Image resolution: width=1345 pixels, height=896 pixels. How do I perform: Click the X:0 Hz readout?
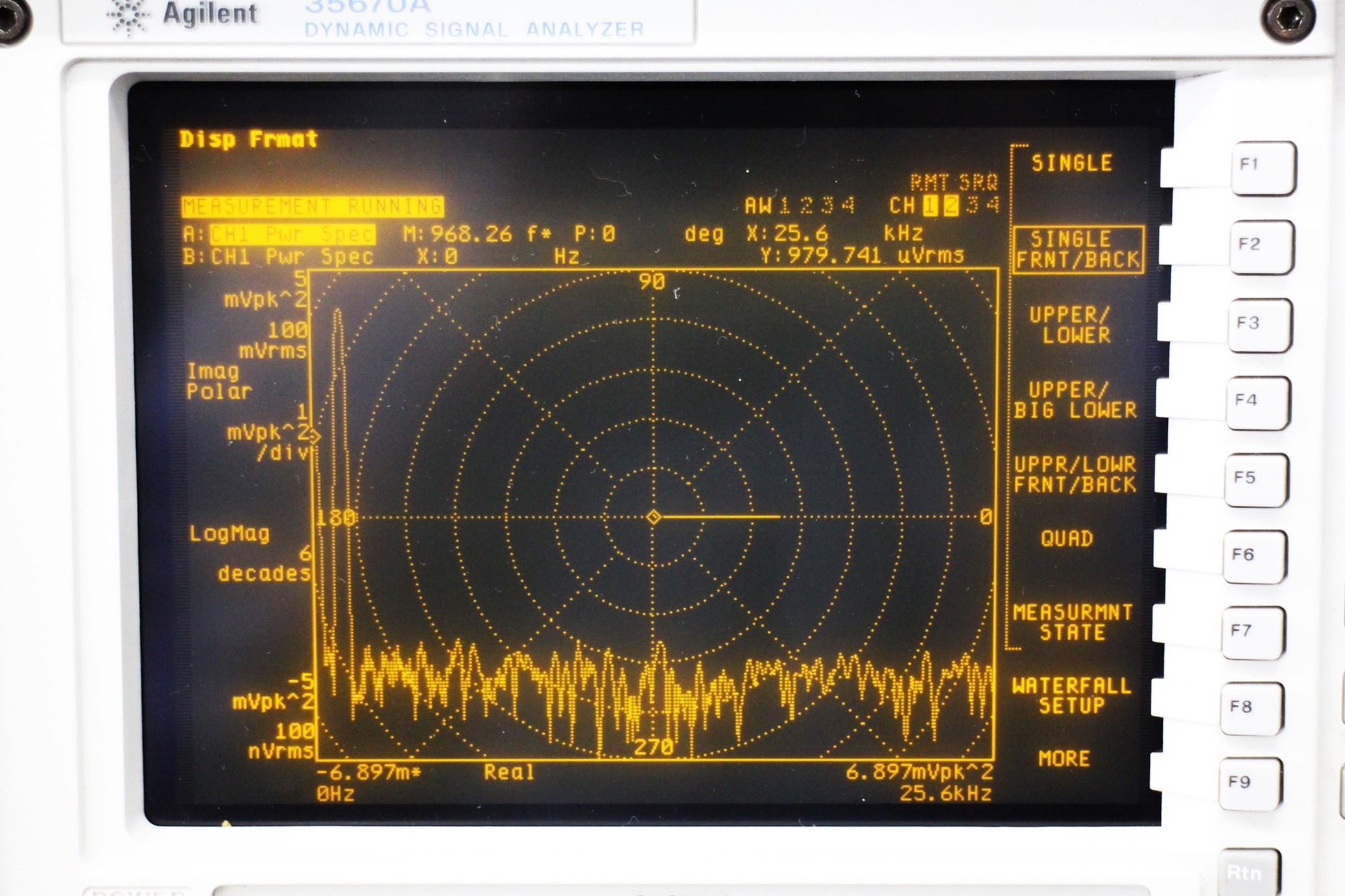coord(498,257)
